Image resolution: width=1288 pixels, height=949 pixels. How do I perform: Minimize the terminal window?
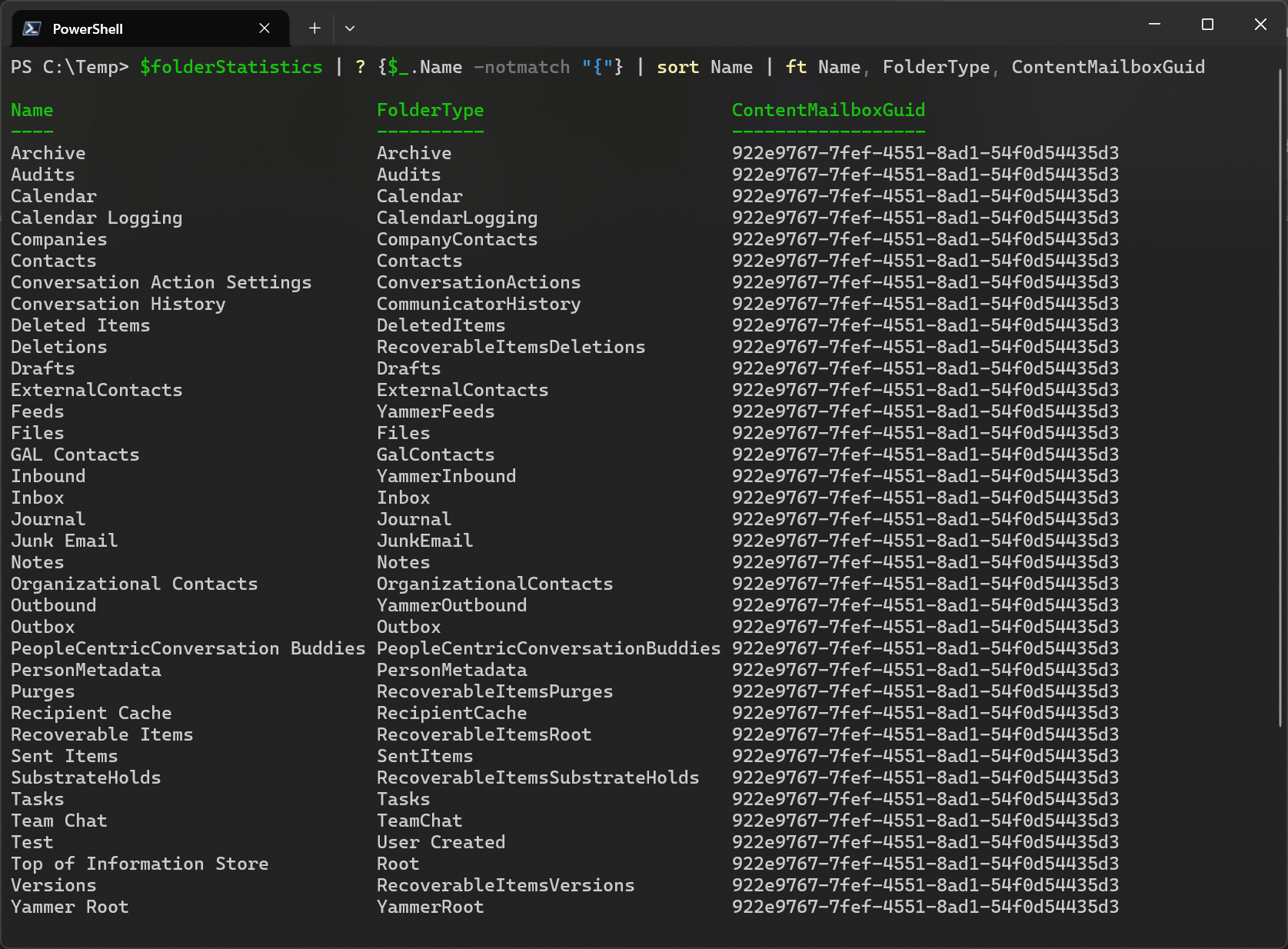point(1154,25)
